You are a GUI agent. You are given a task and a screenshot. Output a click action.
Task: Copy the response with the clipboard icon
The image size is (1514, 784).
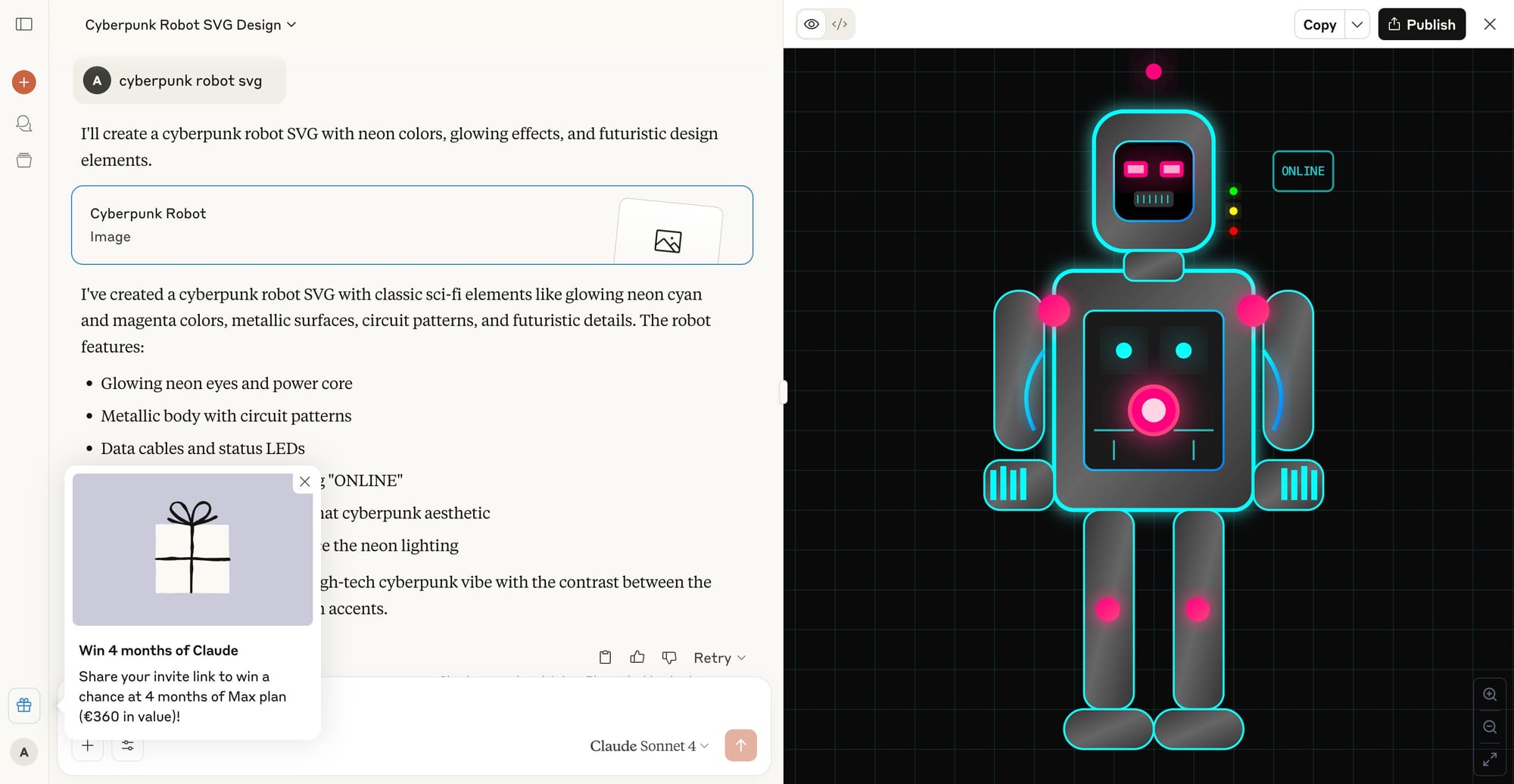point(605,658)
